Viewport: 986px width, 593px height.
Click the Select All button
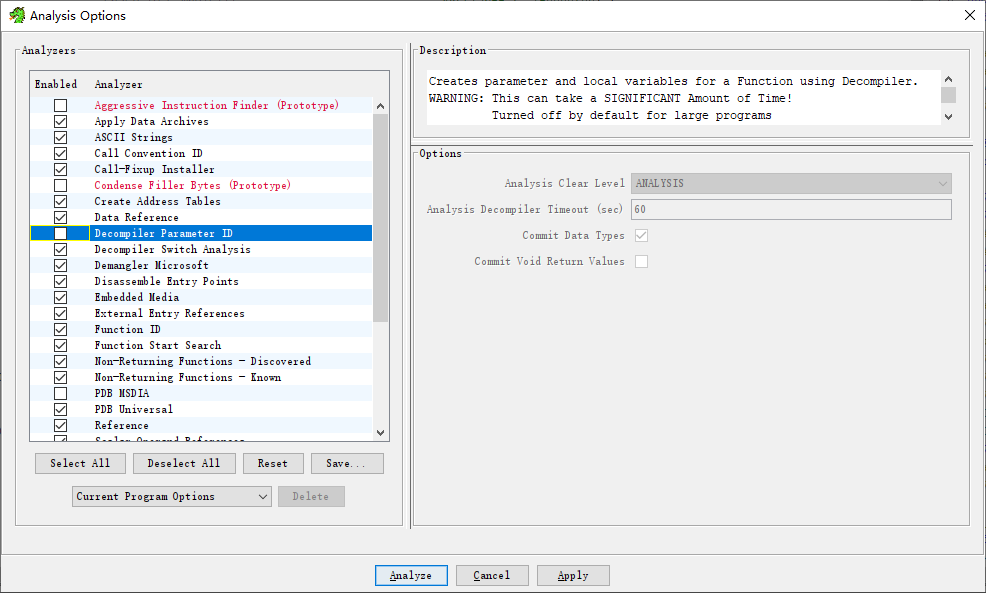[x=80, y=463]
